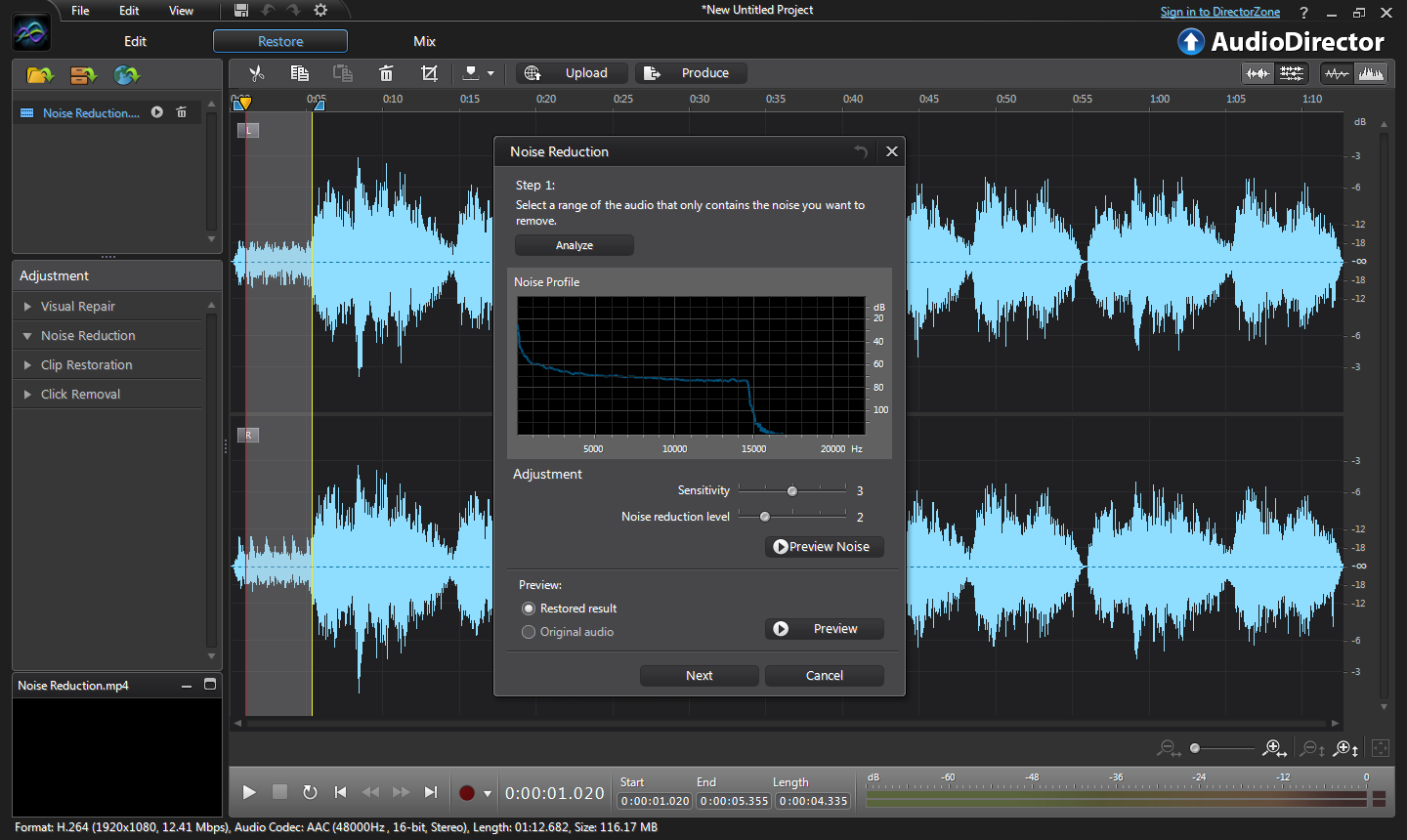
Task: Click the stop playback button
Action: [279, 792]
